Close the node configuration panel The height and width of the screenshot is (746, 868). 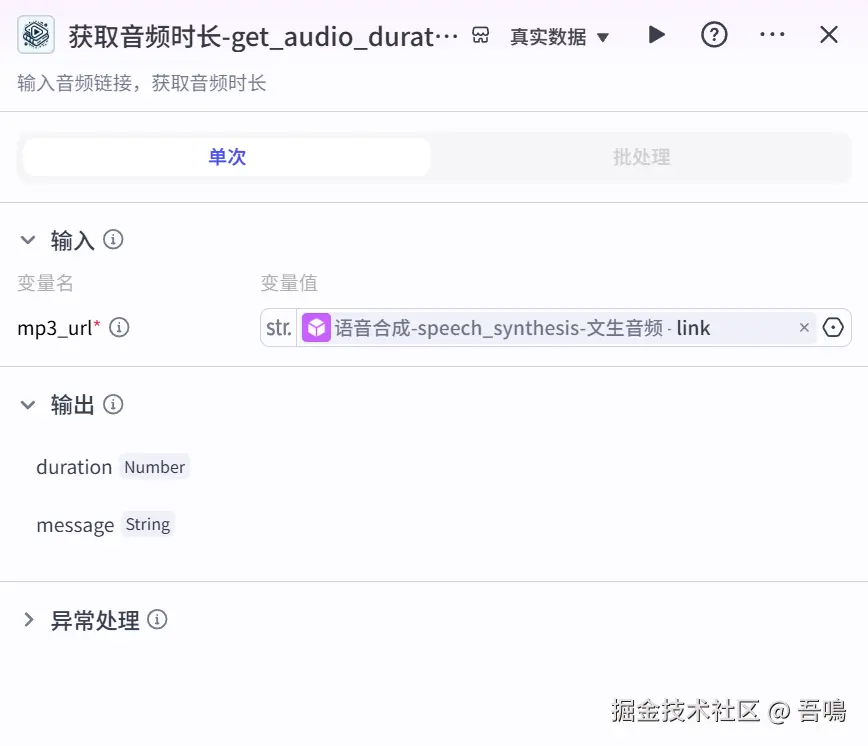tap(829, 34)
